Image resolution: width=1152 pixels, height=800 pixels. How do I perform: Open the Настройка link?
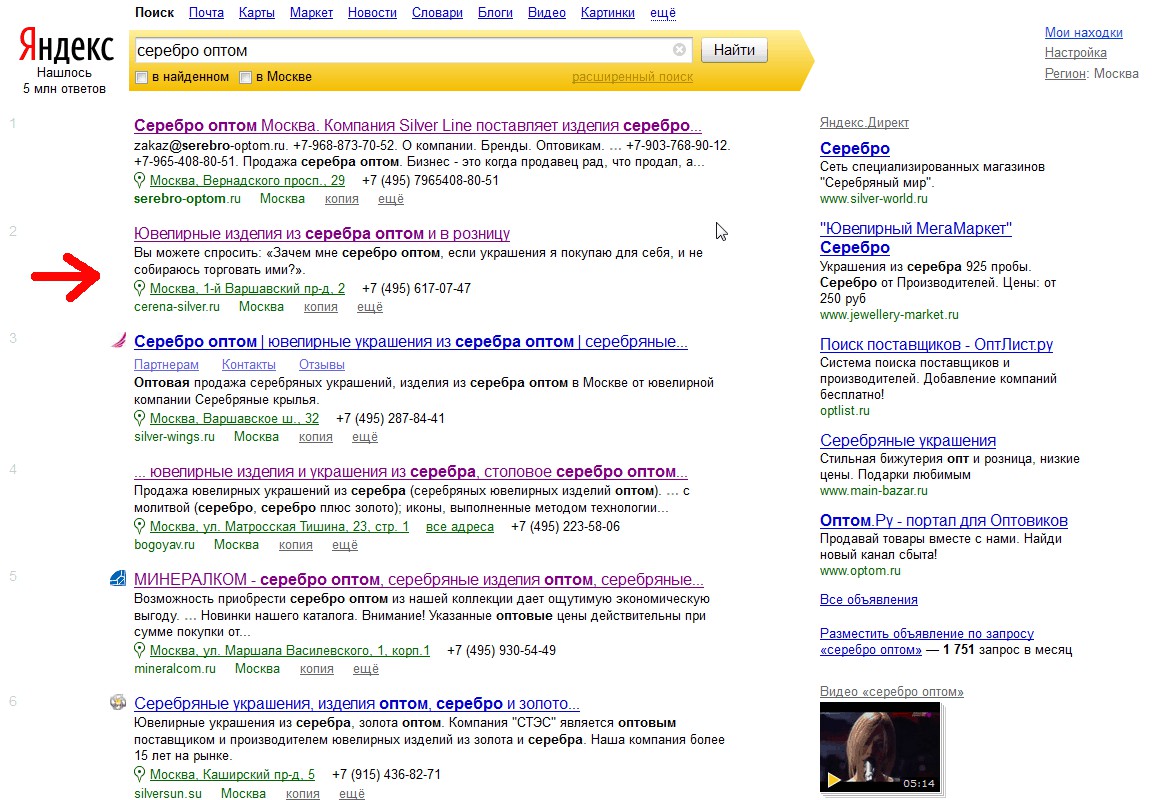[1076, 53]
